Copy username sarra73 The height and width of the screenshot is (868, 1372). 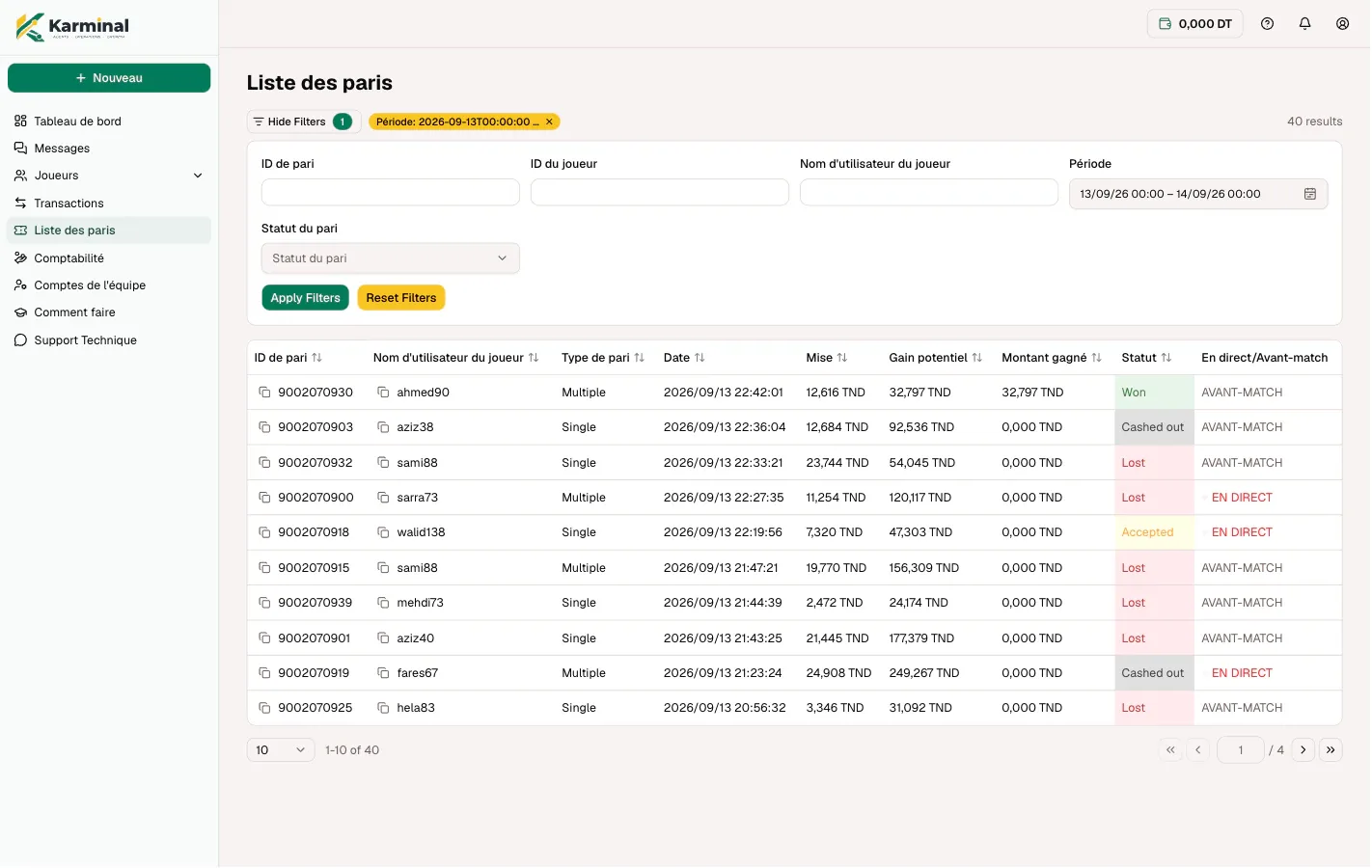point(383,498)
